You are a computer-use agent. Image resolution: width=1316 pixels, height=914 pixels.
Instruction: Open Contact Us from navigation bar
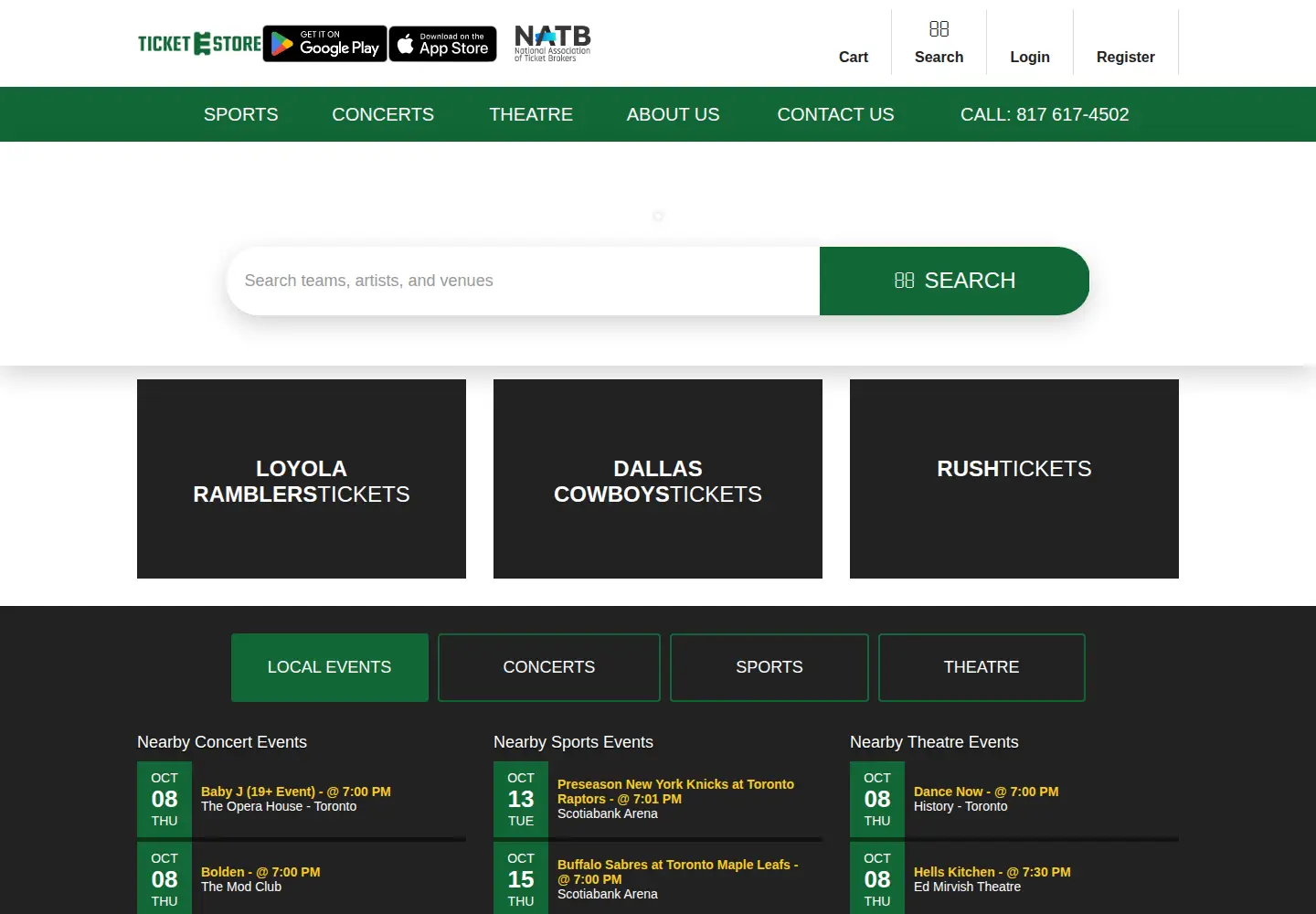pos(836,114)
